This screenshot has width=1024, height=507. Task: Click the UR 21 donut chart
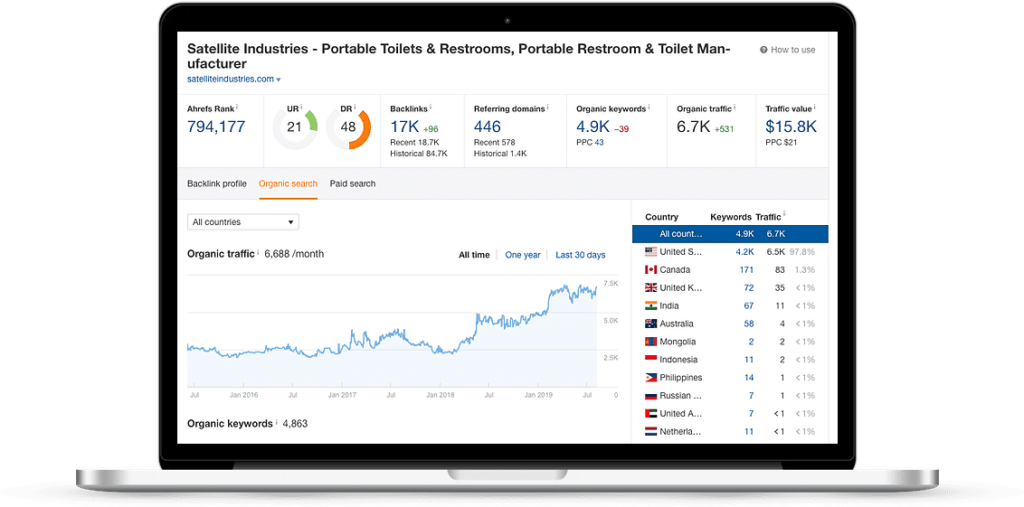pyautogui.click(x=295, y=127)
